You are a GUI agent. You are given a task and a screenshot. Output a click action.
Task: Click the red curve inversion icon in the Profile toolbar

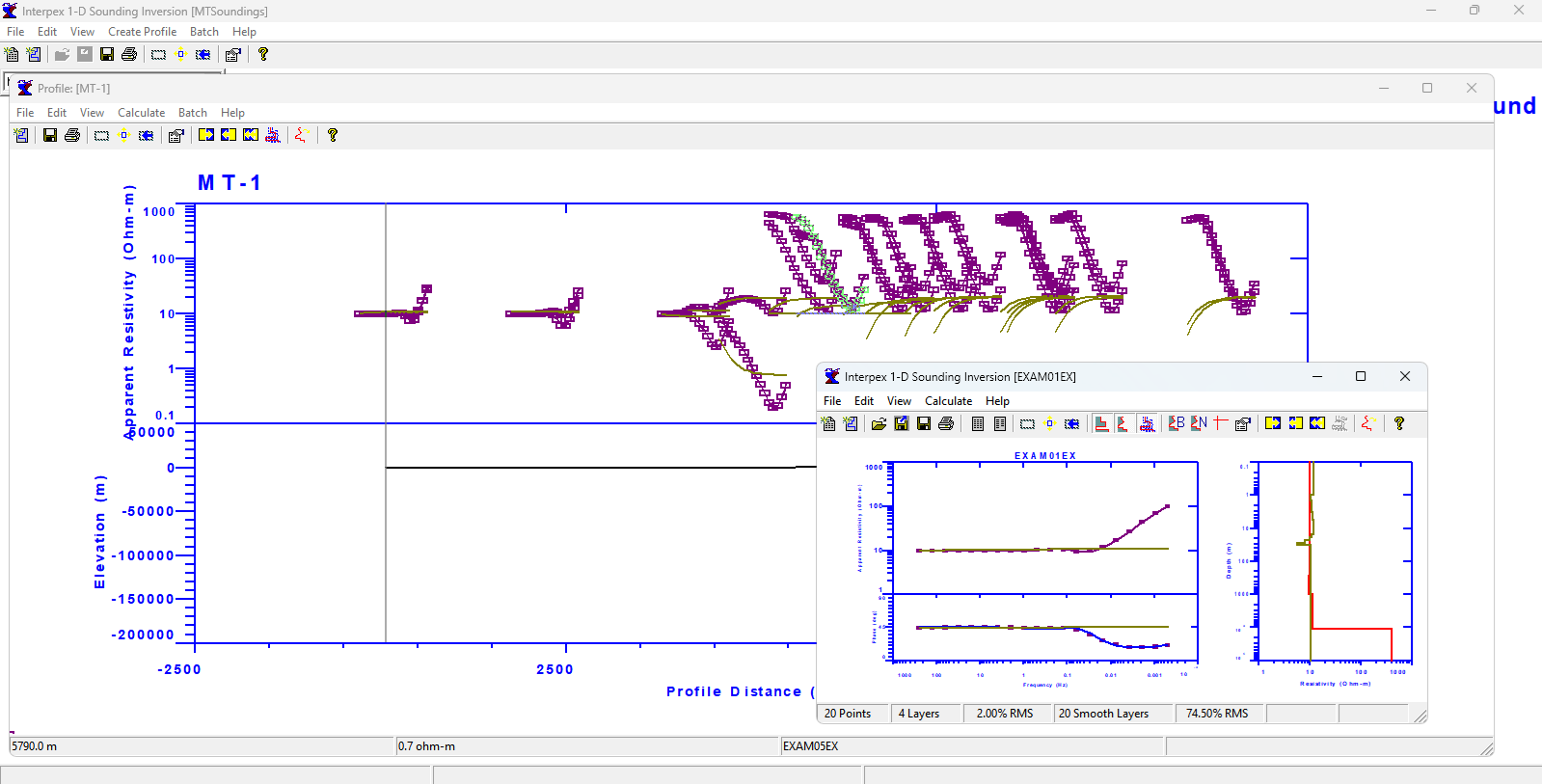(301, 135)
